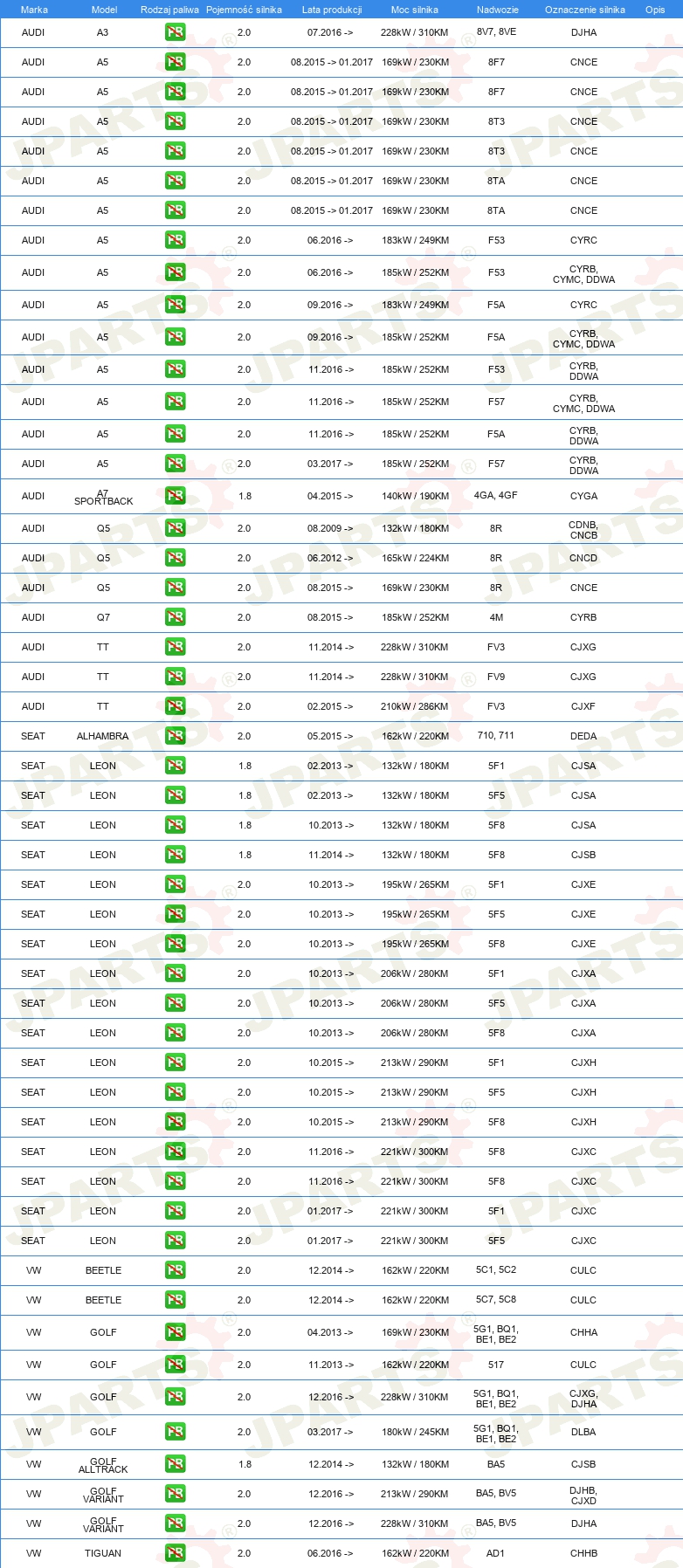Click the fuel icon in the Golf Variant 228kW row
Screen dimensions: 683x1568
pos(175,1523)
